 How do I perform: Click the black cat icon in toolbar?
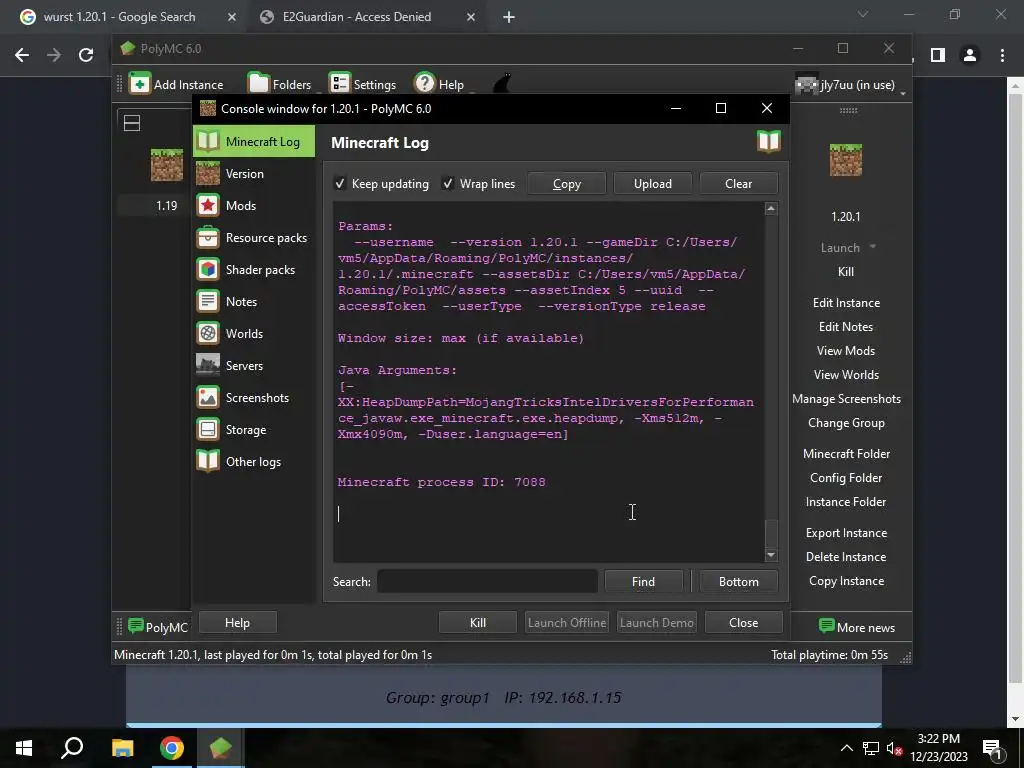[x=502, y=84]
